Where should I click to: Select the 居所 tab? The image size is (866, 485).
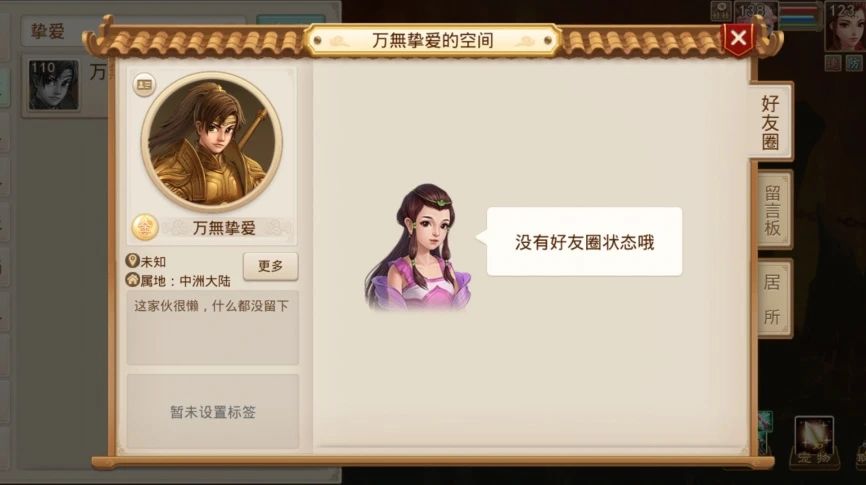772,299
